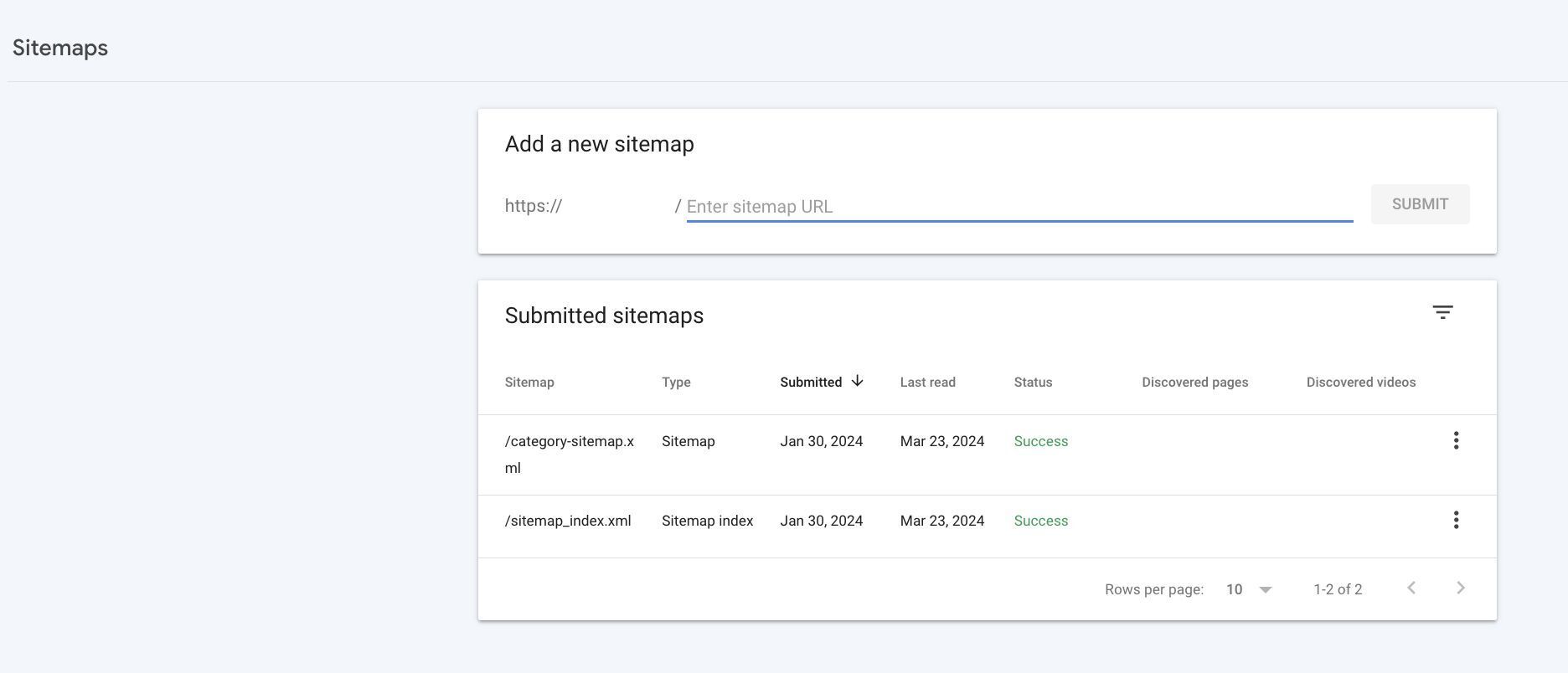The height and width of the screenshot is (673, 1568).
Task: Click Success status of sitemap_index.xml row
Action: [x=1040, y=521]
